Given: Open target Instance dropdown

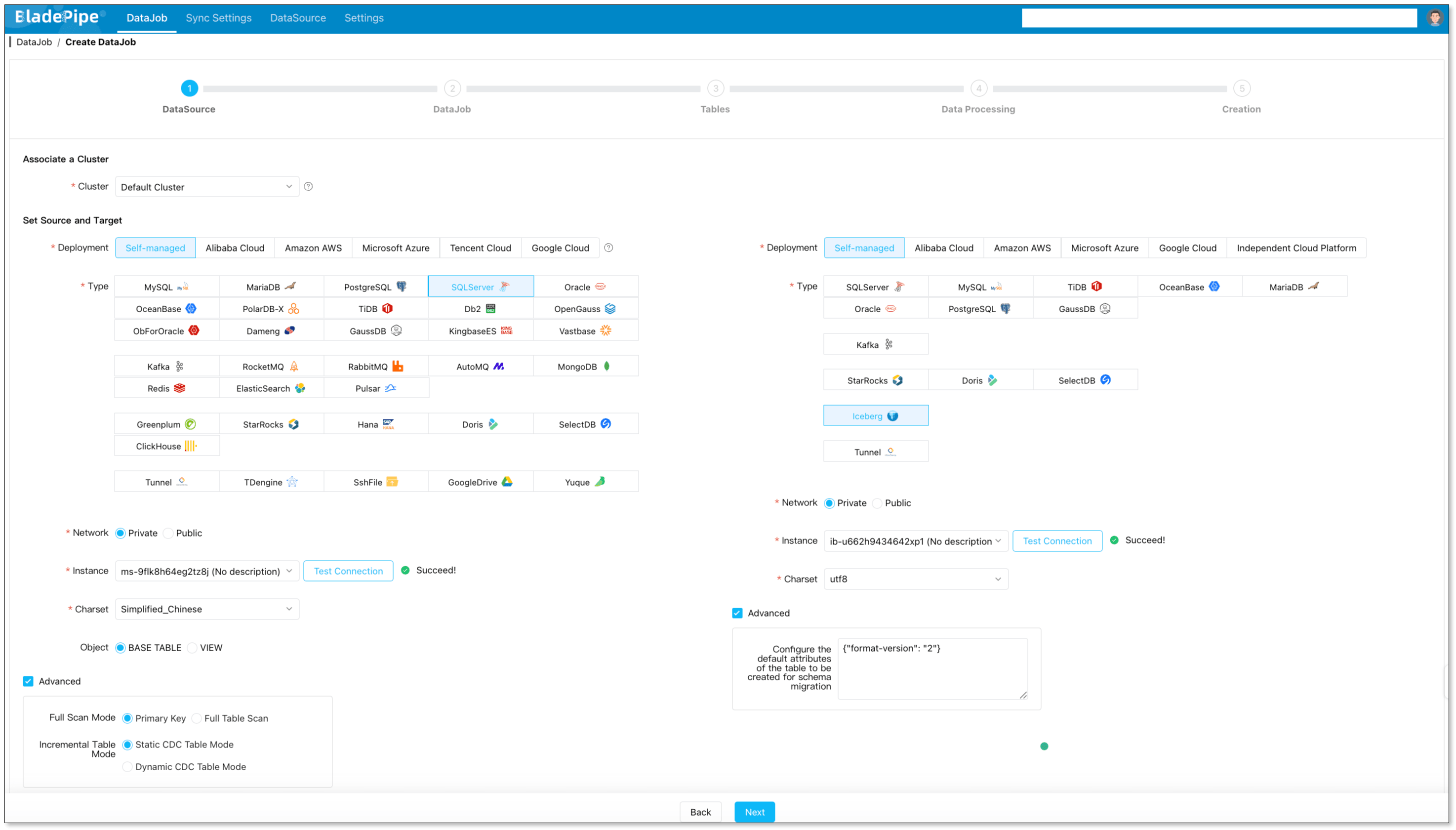Looking at the screenshot, I should [916, 541].
